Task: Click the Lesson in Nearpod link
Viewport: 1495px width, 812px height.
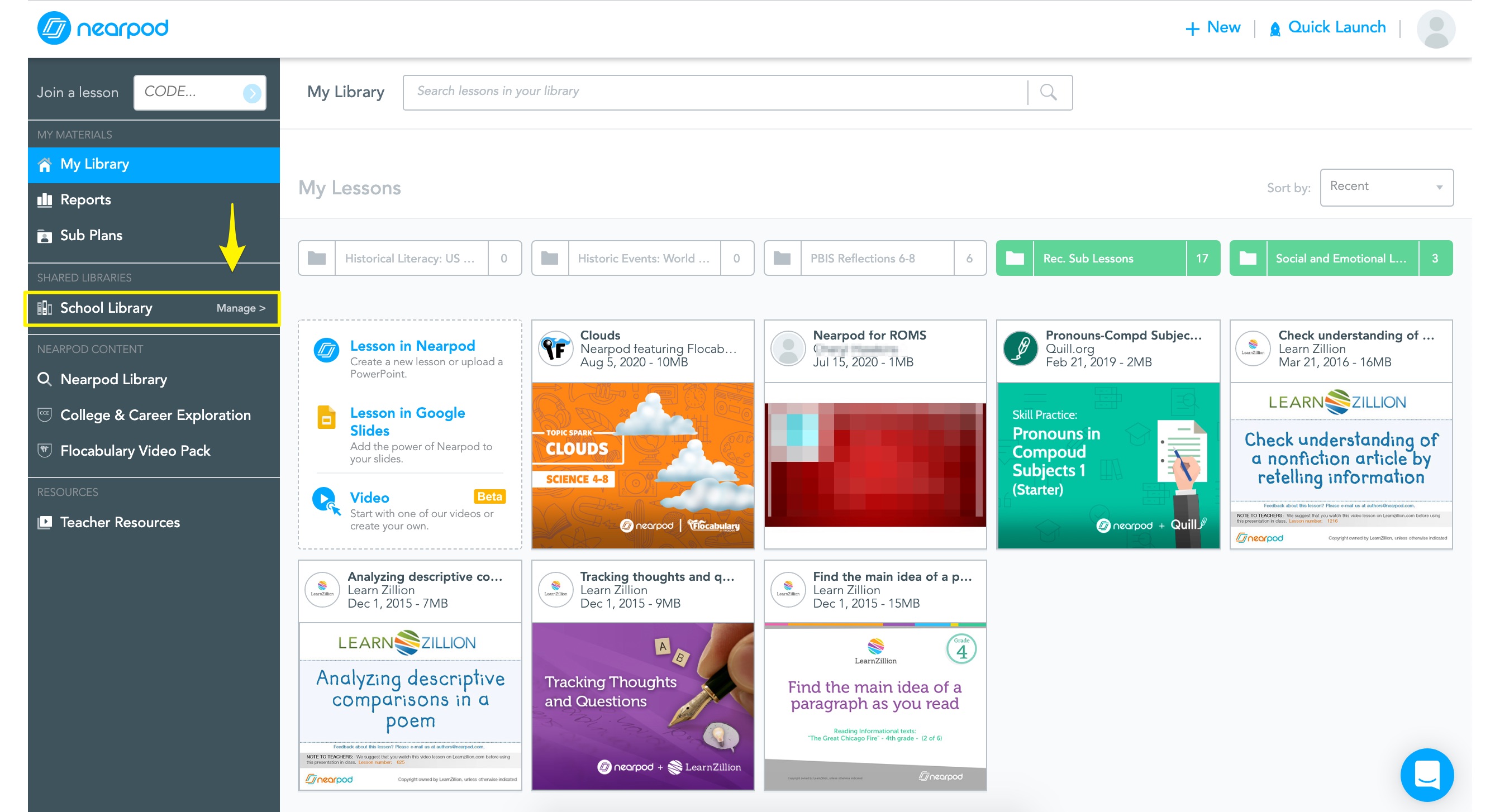Action: click(412, 346)
